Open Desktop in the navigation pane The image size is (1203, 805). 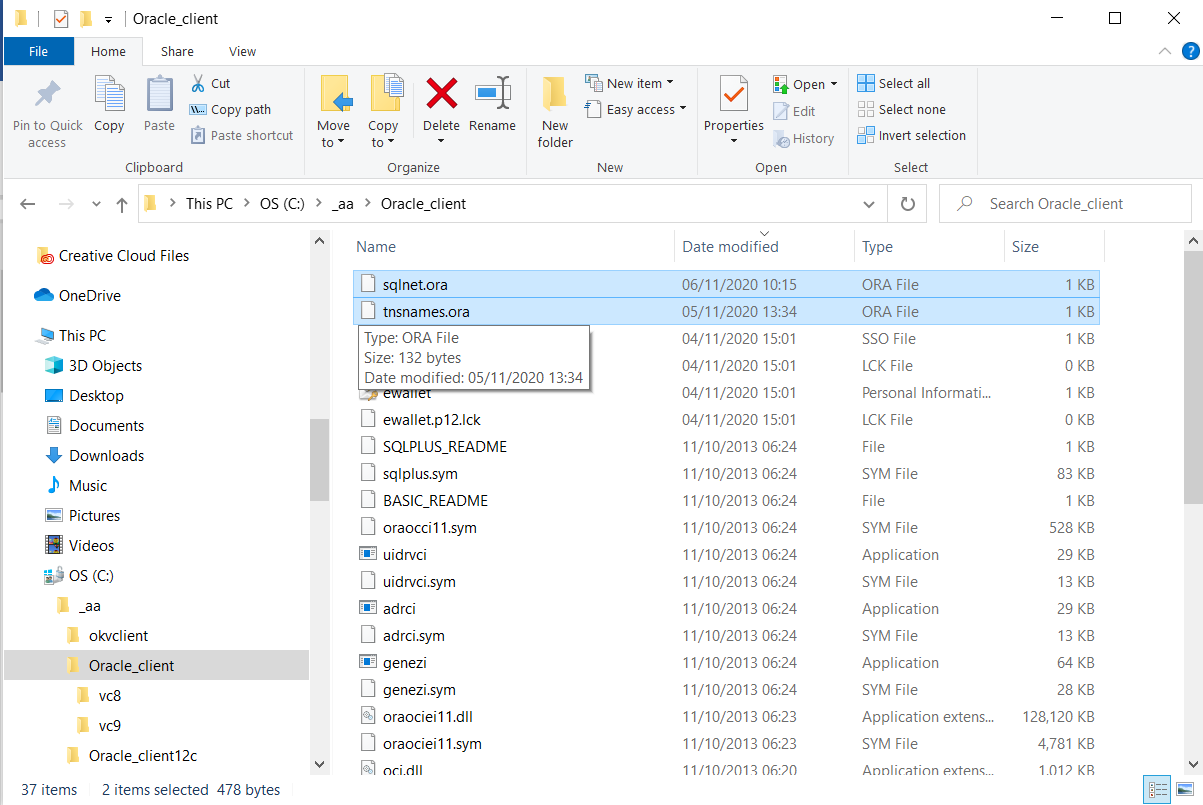86,396
